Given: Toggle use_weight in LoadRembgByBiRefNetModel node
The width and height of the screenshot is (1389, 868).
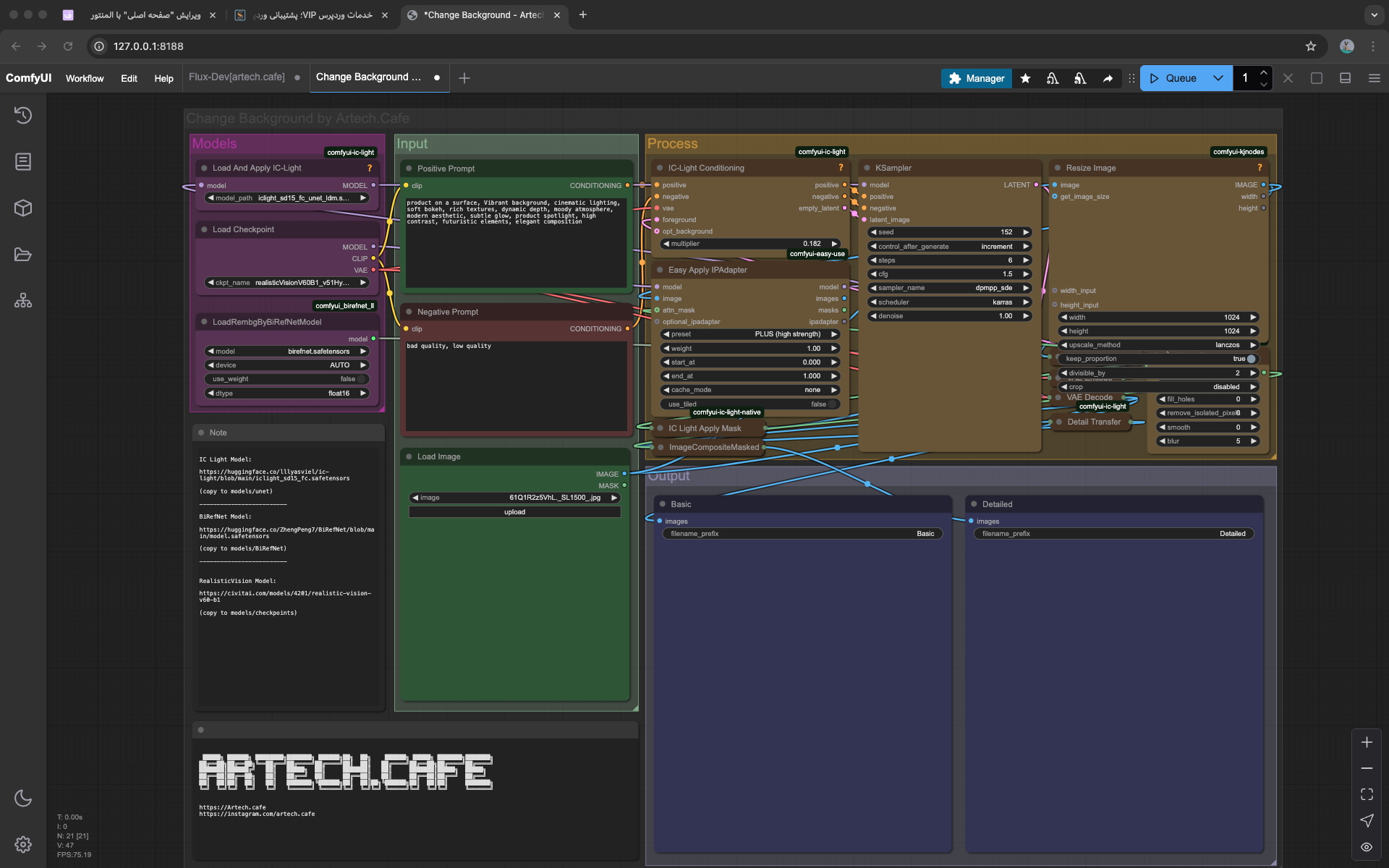Looking at the screenshot, I should pos(361,379).
